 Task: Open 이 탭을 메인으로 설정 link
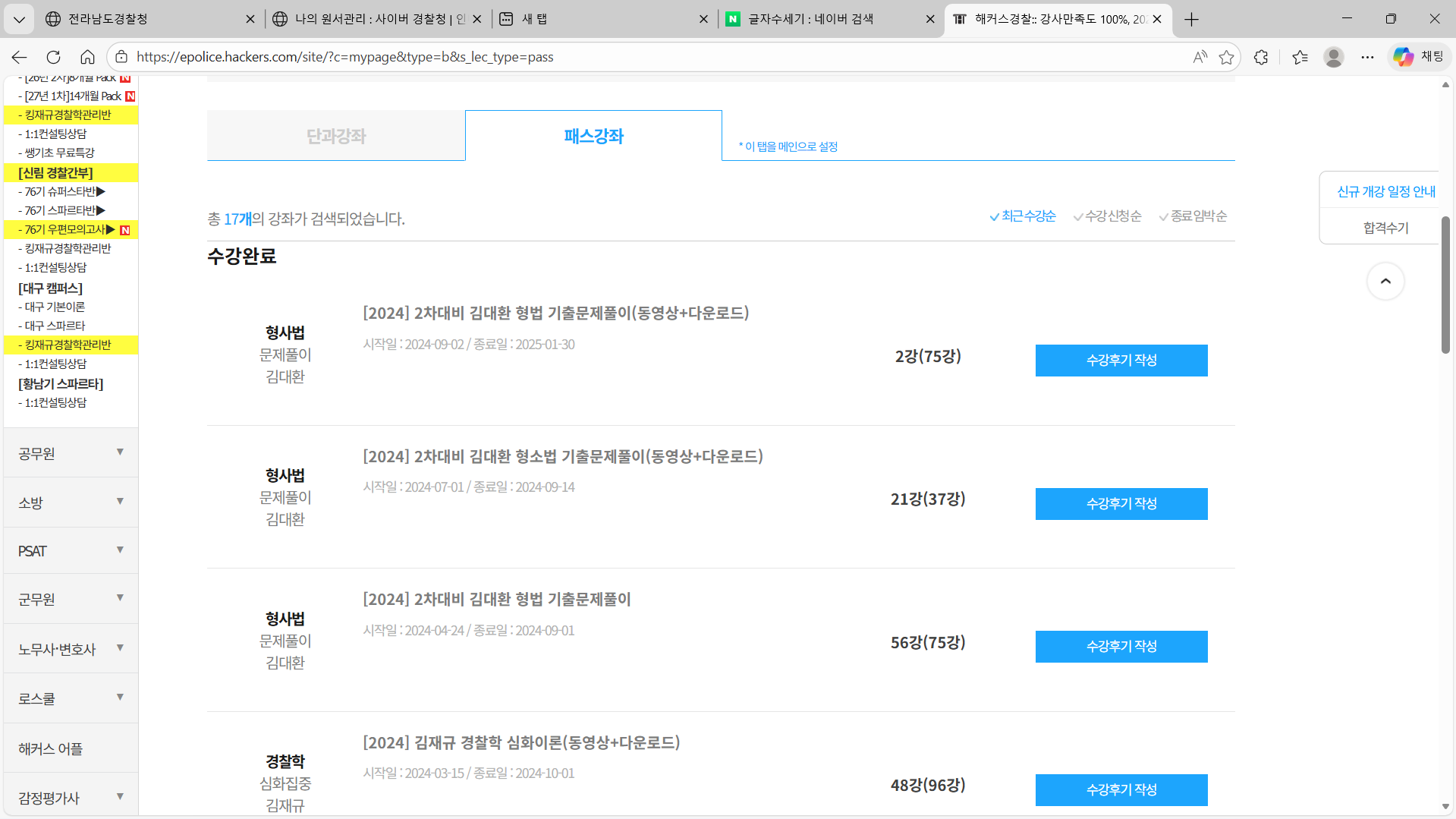tap(788, 146)
